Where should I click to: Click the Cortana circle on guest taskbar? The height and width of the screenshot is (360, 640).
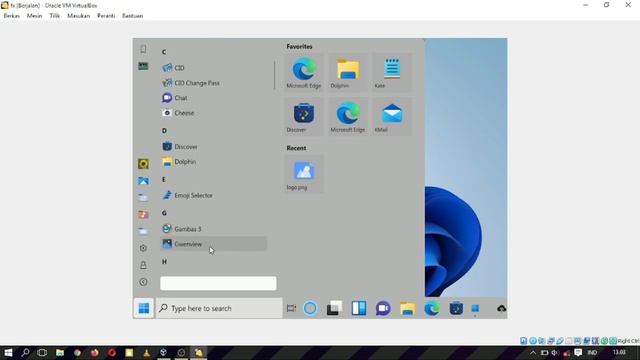pyautogui.click(x=310, y=308)
